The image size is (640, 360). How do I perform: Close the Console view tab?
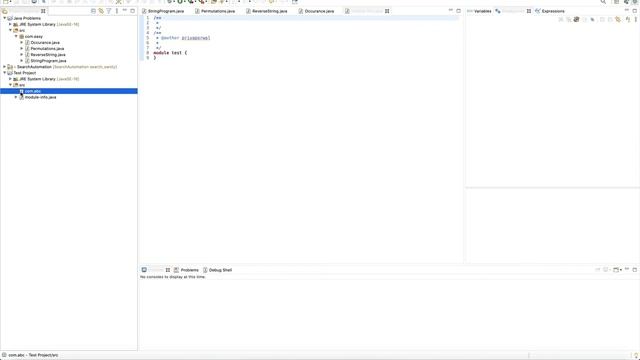tap(167, 270)
